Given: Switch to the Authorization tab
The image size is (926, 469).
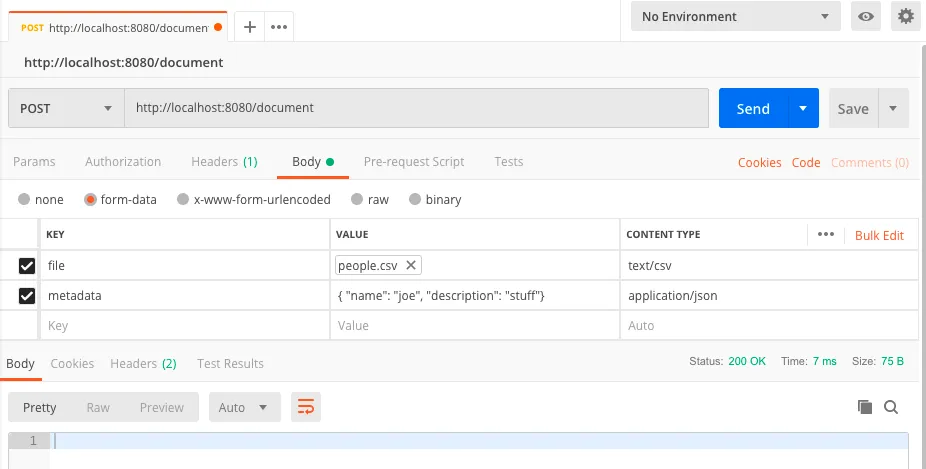Looking at the screenshot, I should coord(123,162).
